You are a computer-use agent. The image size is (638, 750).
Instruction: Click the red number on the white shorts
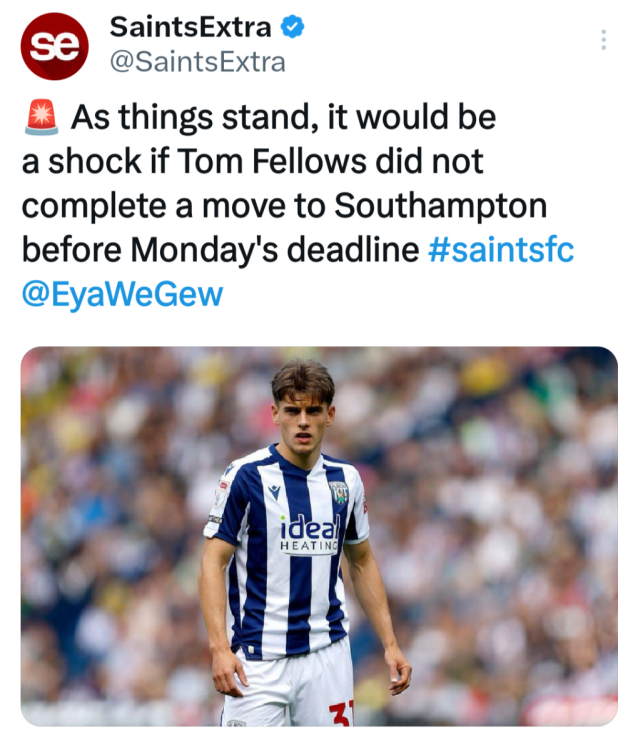coord(341,712)
